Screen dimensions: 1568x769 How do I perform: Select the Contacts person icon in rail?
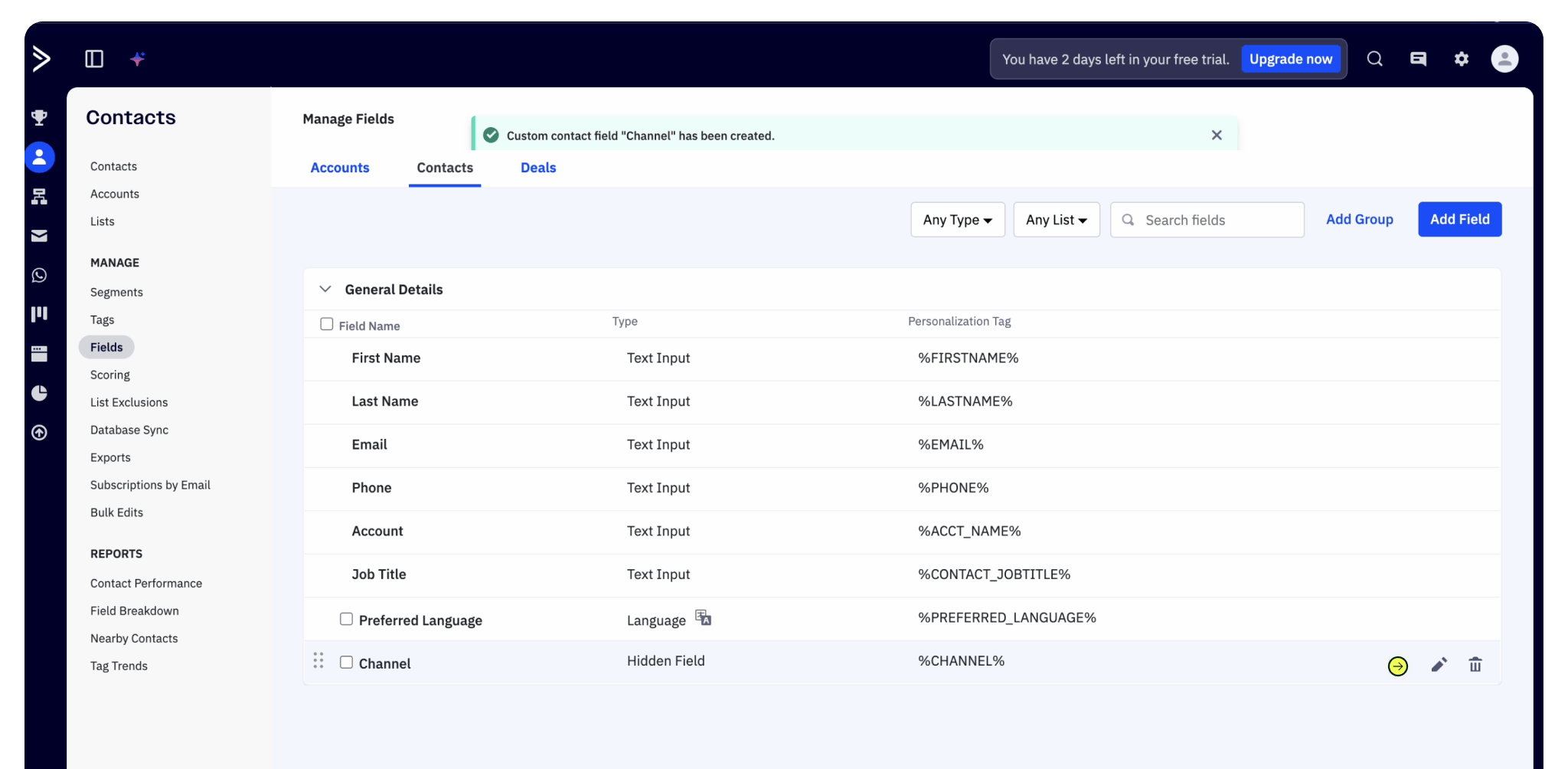40,157
